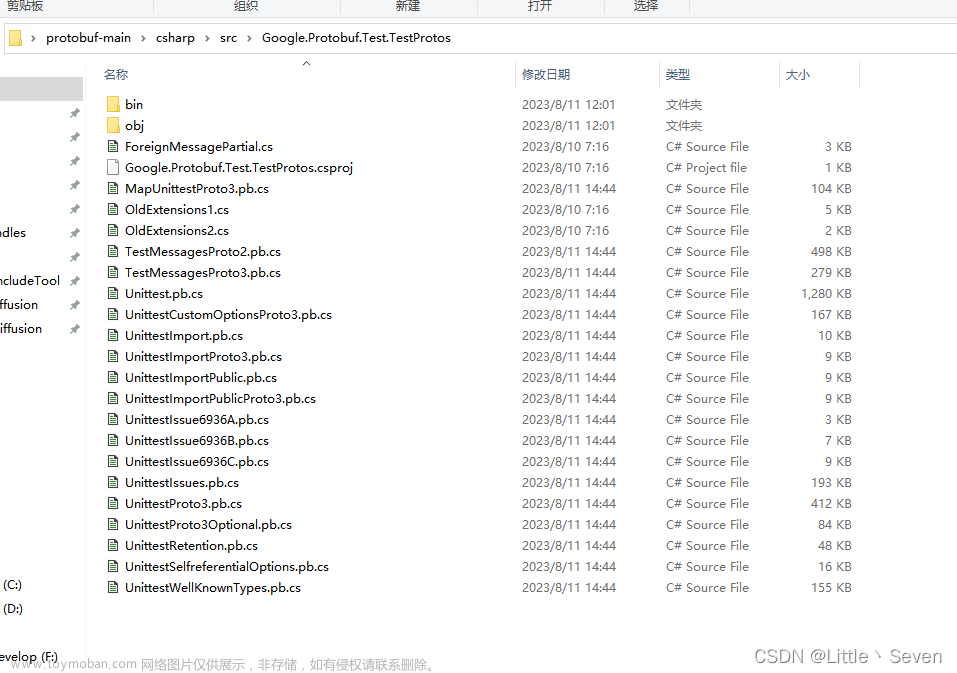Click the UnittestCustomOptionsProto3.pb.cs file icon
The width and height of the screenshot is (957, 673).
click(113, 315)
